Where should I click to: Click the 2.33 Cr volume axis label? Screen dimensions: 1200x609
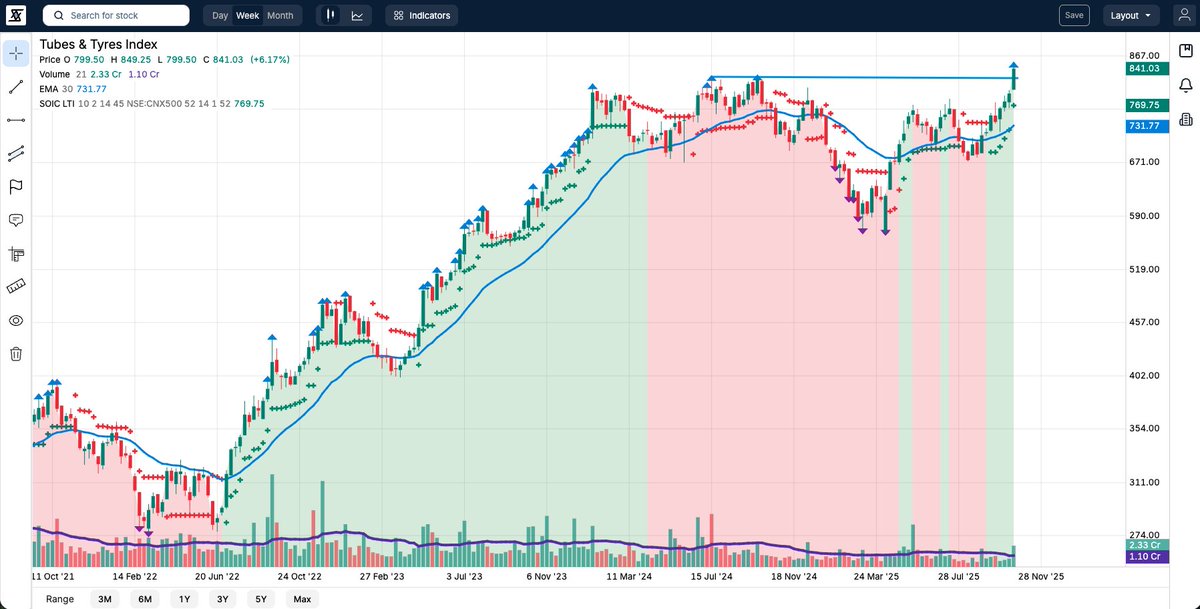tap(1145, 545)
